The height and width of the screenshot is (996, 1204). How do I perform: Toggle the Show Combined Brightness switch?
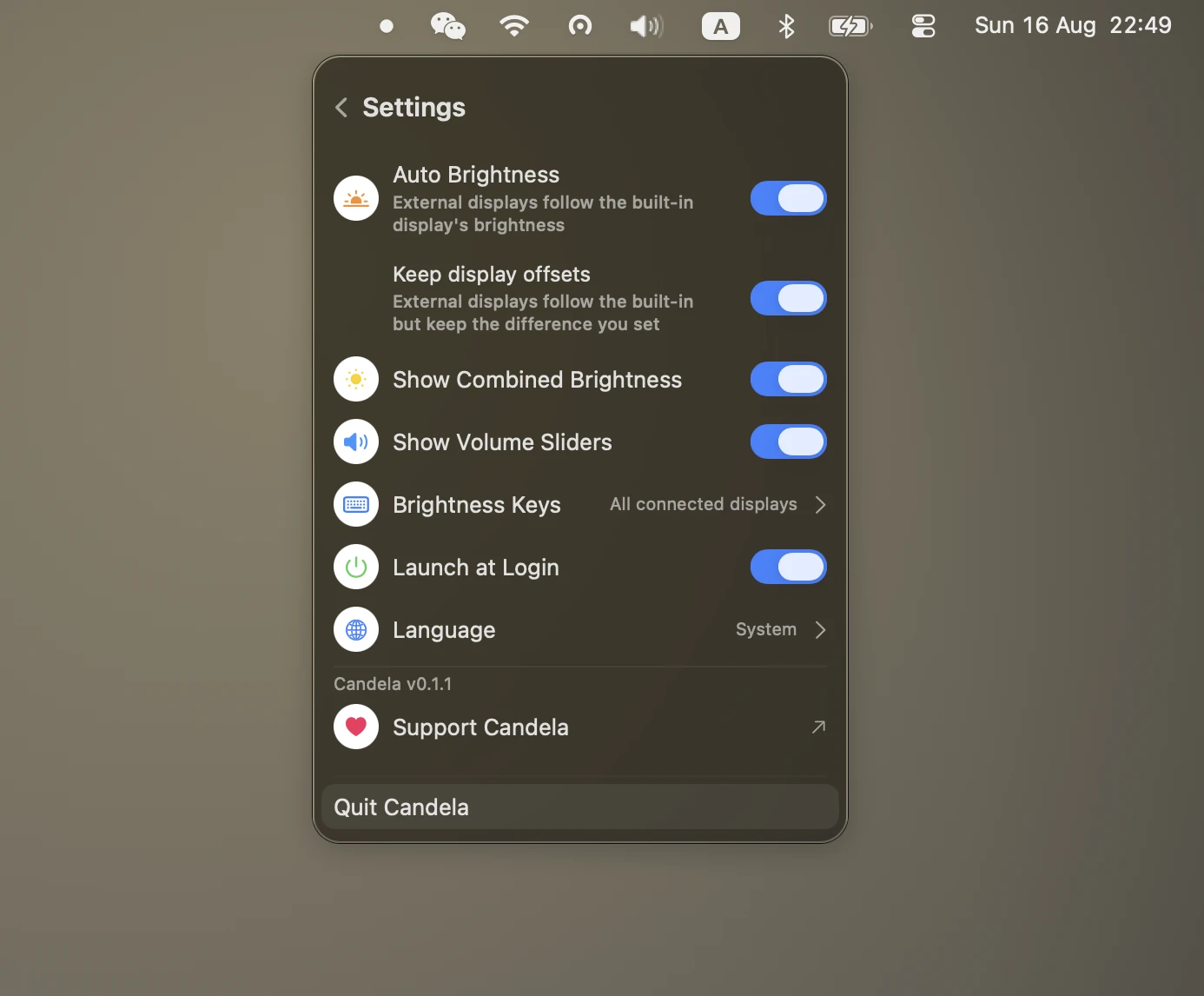(789, 379)
